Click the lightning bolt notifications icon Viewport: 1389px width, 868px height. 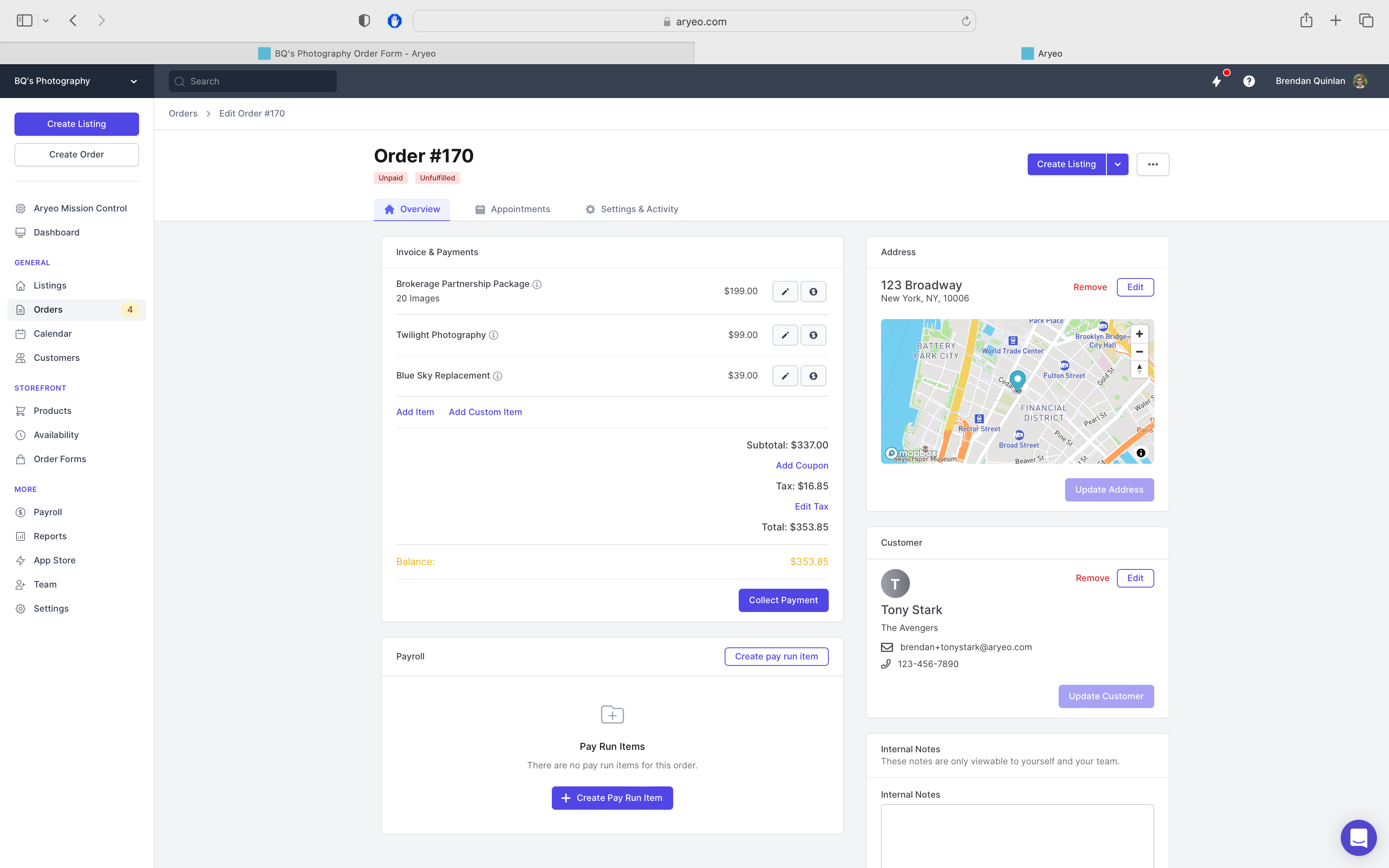[x=1216, y=81]
